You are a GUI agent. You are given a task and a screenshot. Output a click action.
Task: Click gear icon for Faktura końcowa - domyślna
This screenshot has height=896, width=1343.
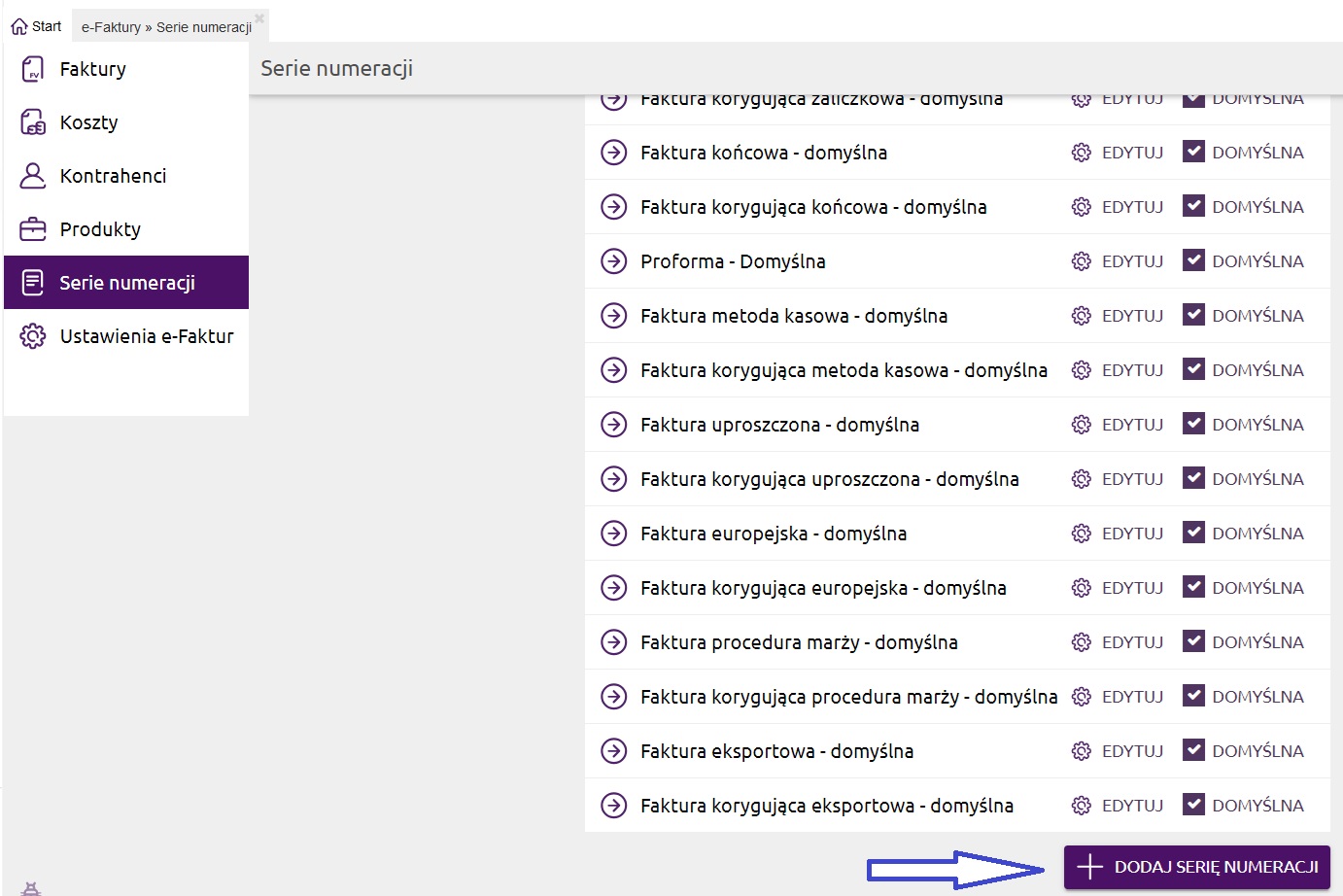pos(1082,153)
